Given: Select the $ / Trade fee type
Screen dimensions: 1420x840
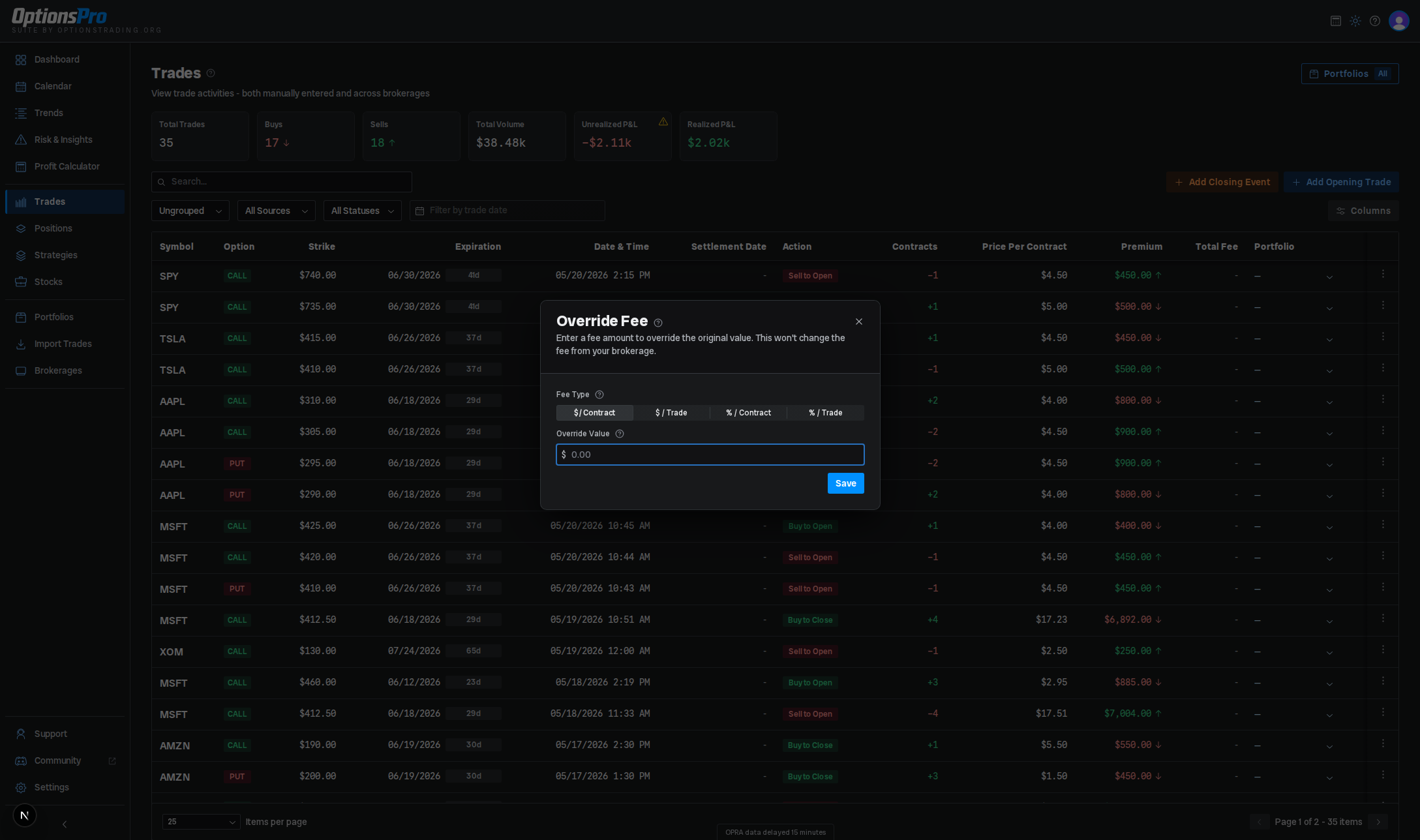Looking at the screenshot, I should (x=671, y=413).
